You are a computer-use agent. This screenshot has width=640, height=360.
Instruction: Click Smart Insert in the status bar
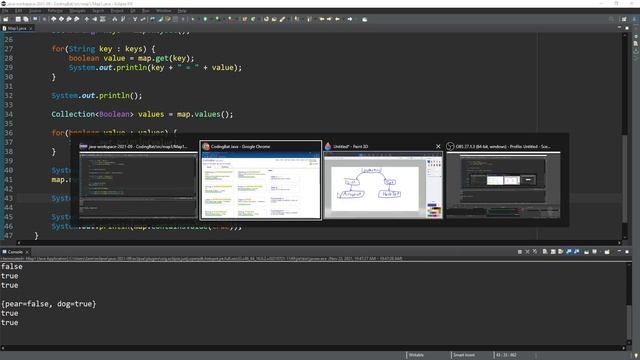[464, 355]
